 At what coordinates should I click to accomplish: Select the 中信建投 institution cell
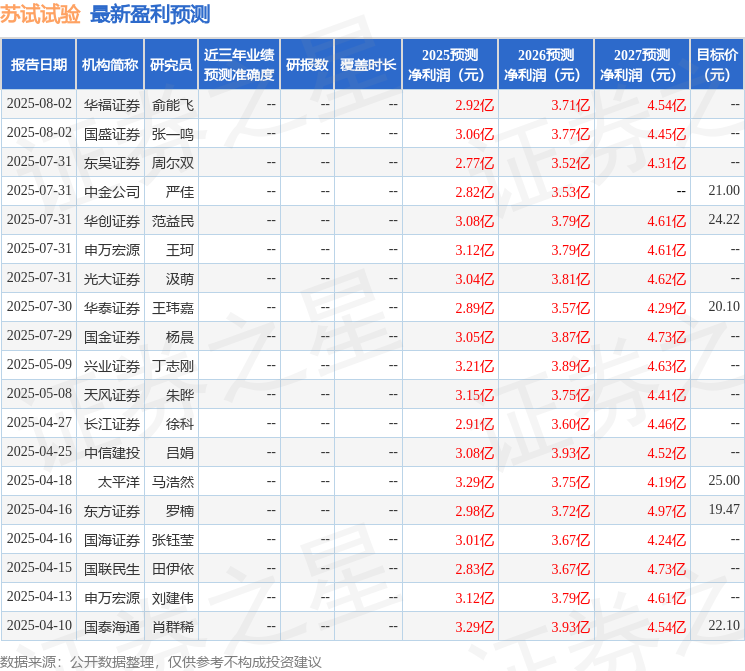112,453
